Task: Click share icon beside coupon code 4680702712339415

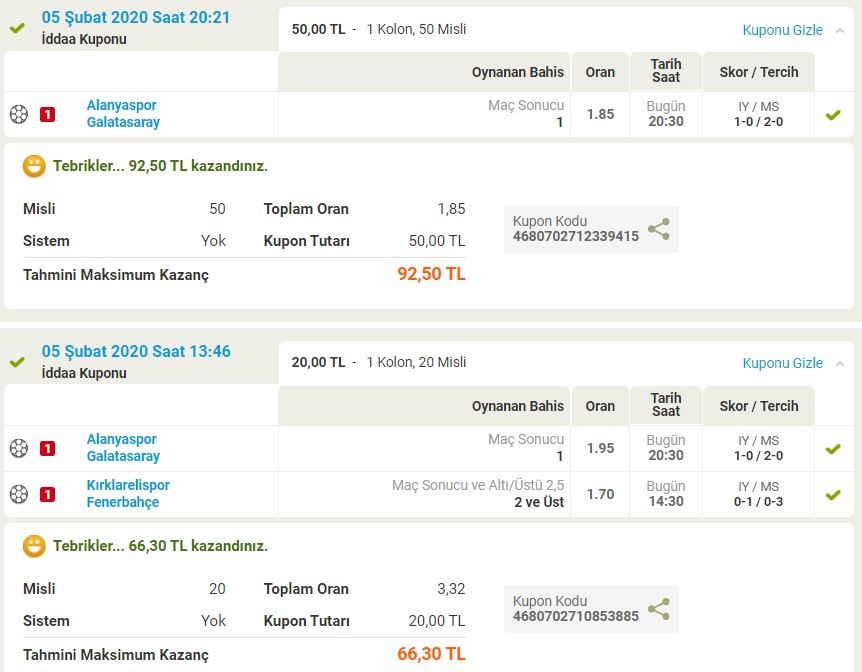Action: pos(659,229)
